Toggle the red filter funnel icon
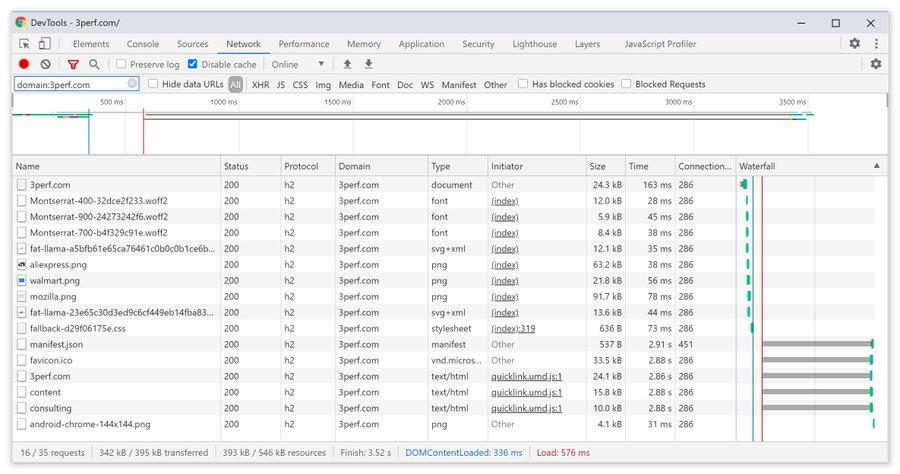 pos(73,64)
